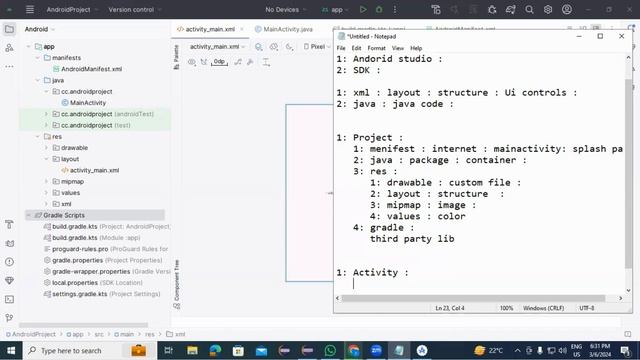
Task: Open the Pixel device preview dropdown
Action: [317, 47]
